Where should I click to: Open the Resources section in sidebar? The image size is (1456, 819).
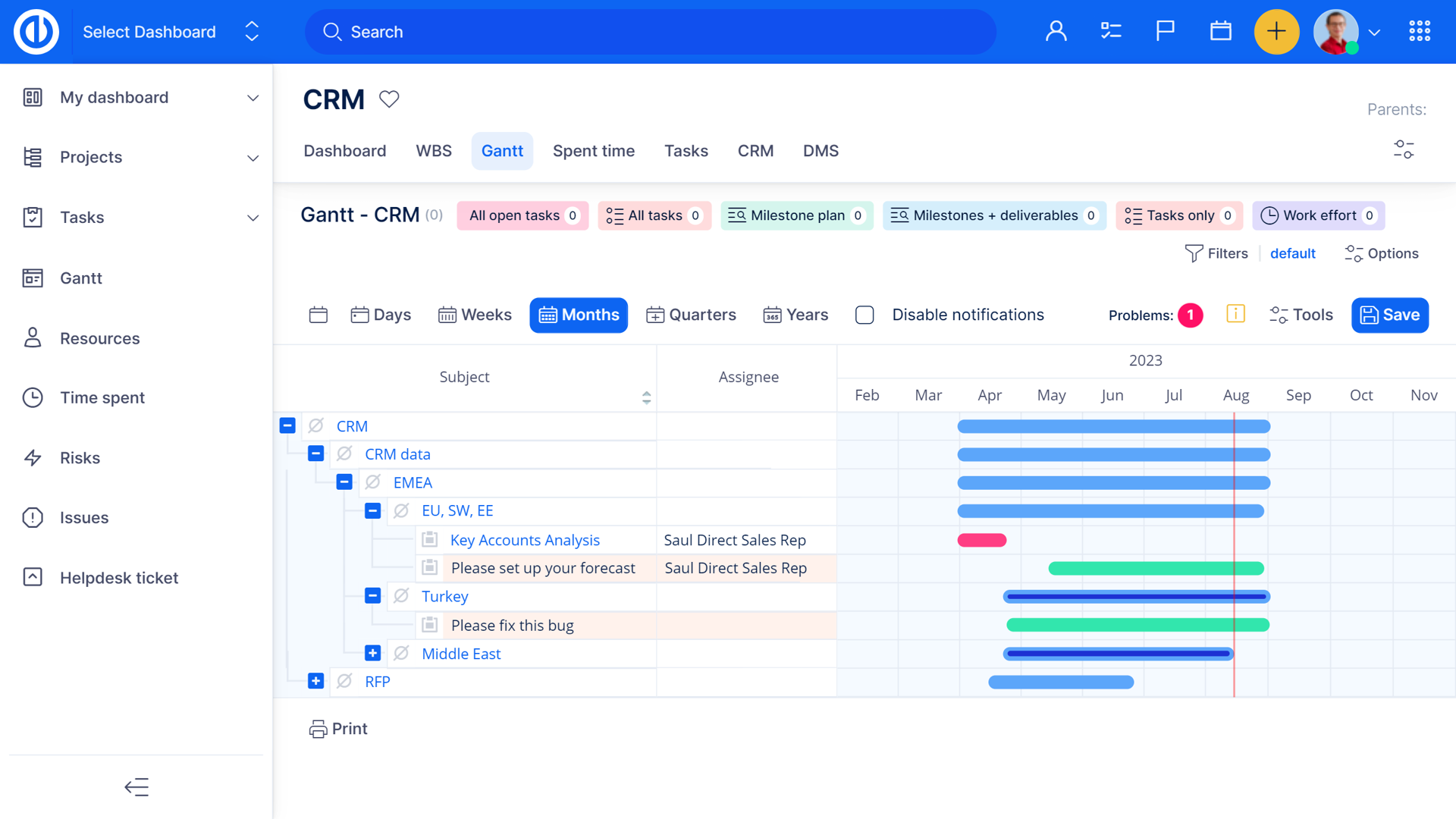click(x=99, y=338)
